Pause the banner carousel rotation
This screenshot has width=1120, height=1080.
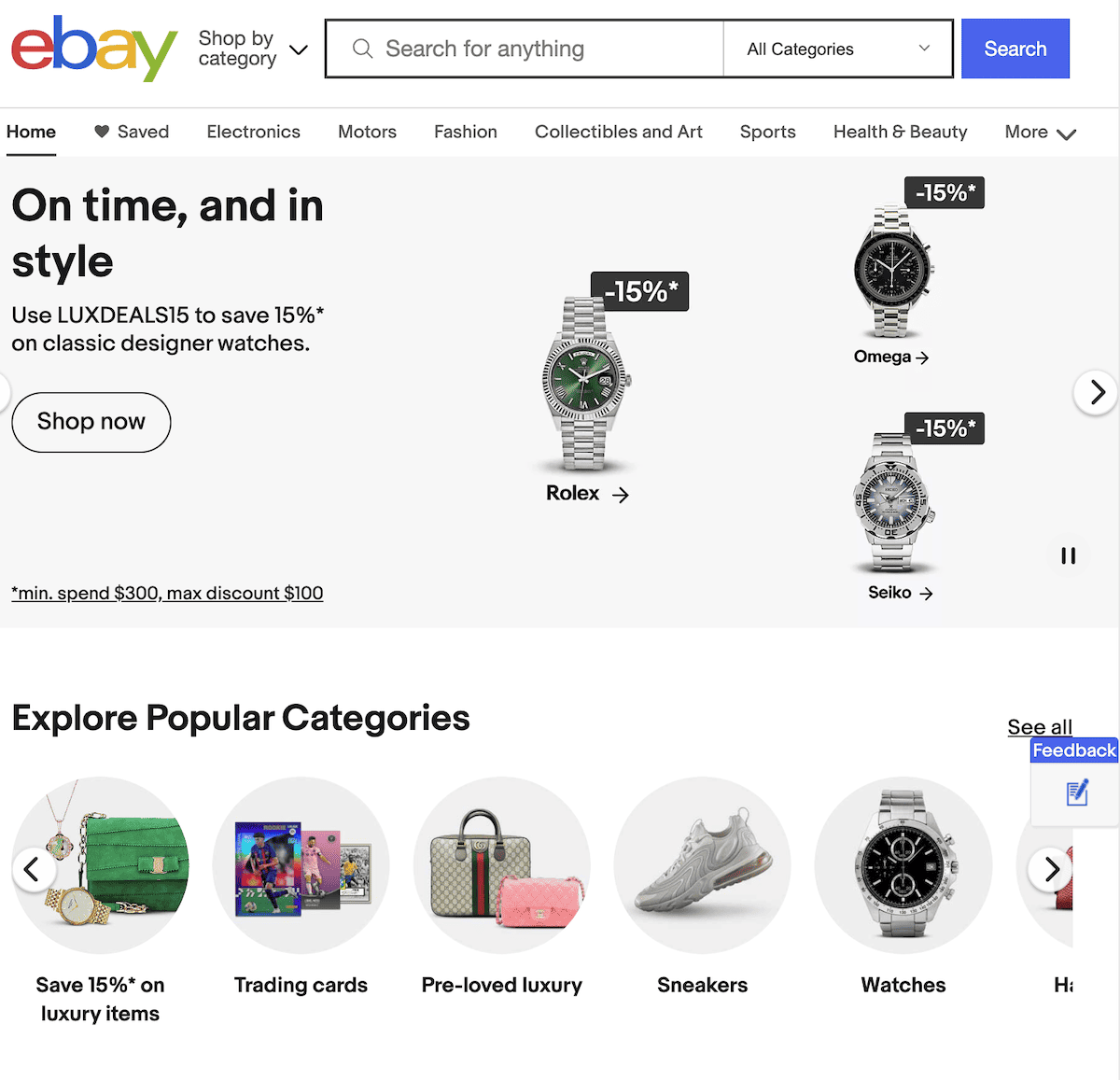pyautogui.click(x=1068, y=555)
